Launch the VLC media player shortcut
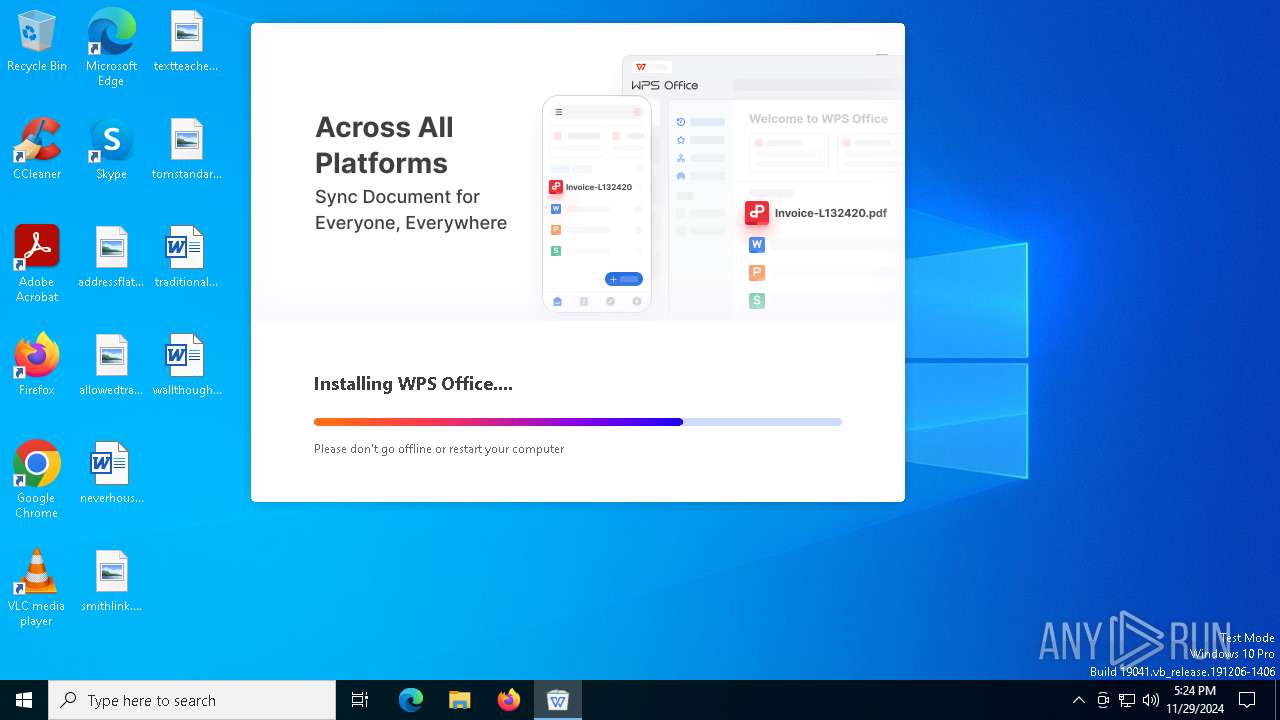Image resolution: width=1280 pixels, height=720 pixels. click(37, 588)
